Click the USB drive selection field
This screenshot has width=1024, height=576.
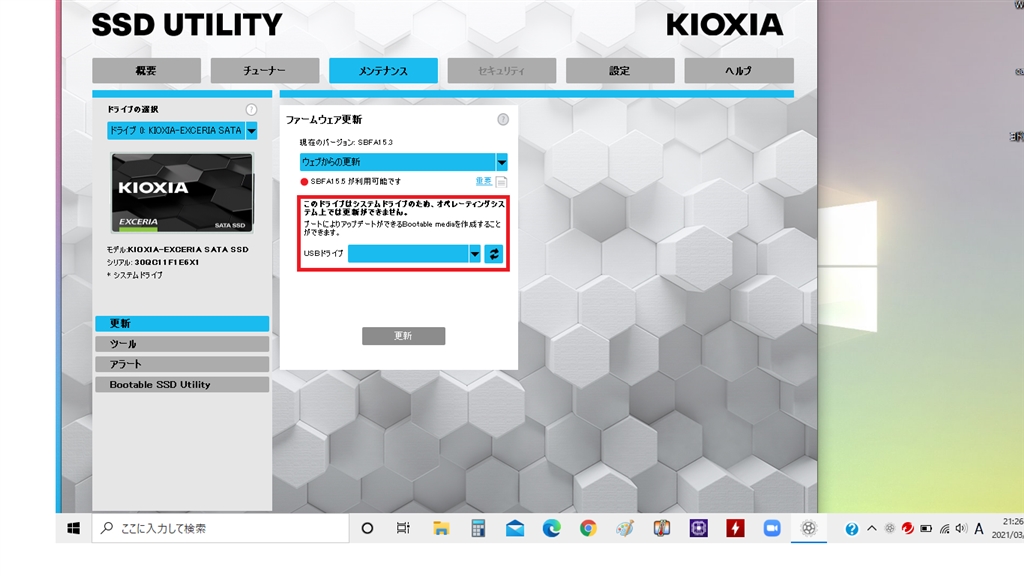[408, 253]
